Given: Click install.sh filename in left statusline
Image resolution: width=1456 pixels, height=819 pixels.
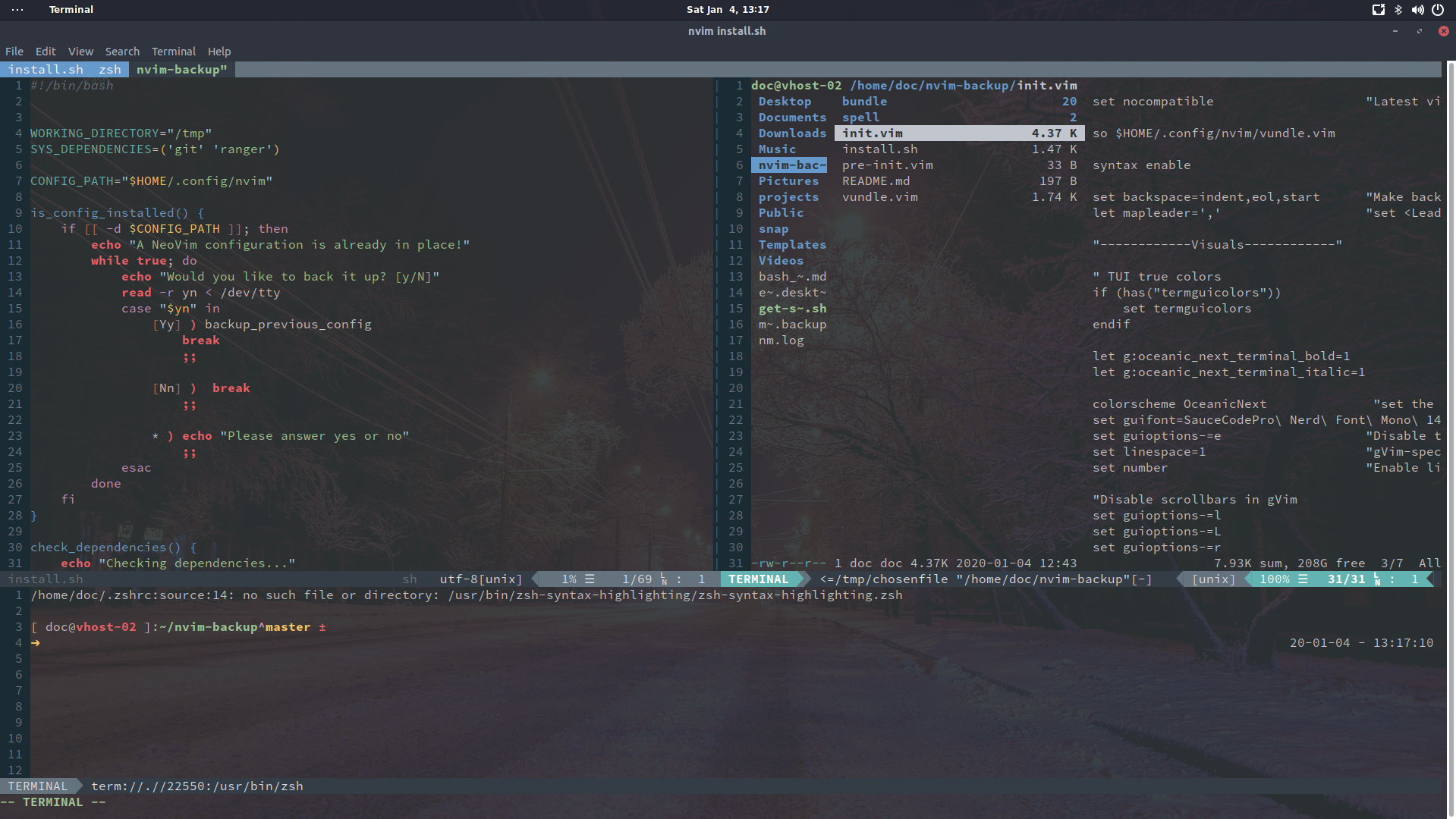Looking at the screenshot, I should (x=46, y=579).
